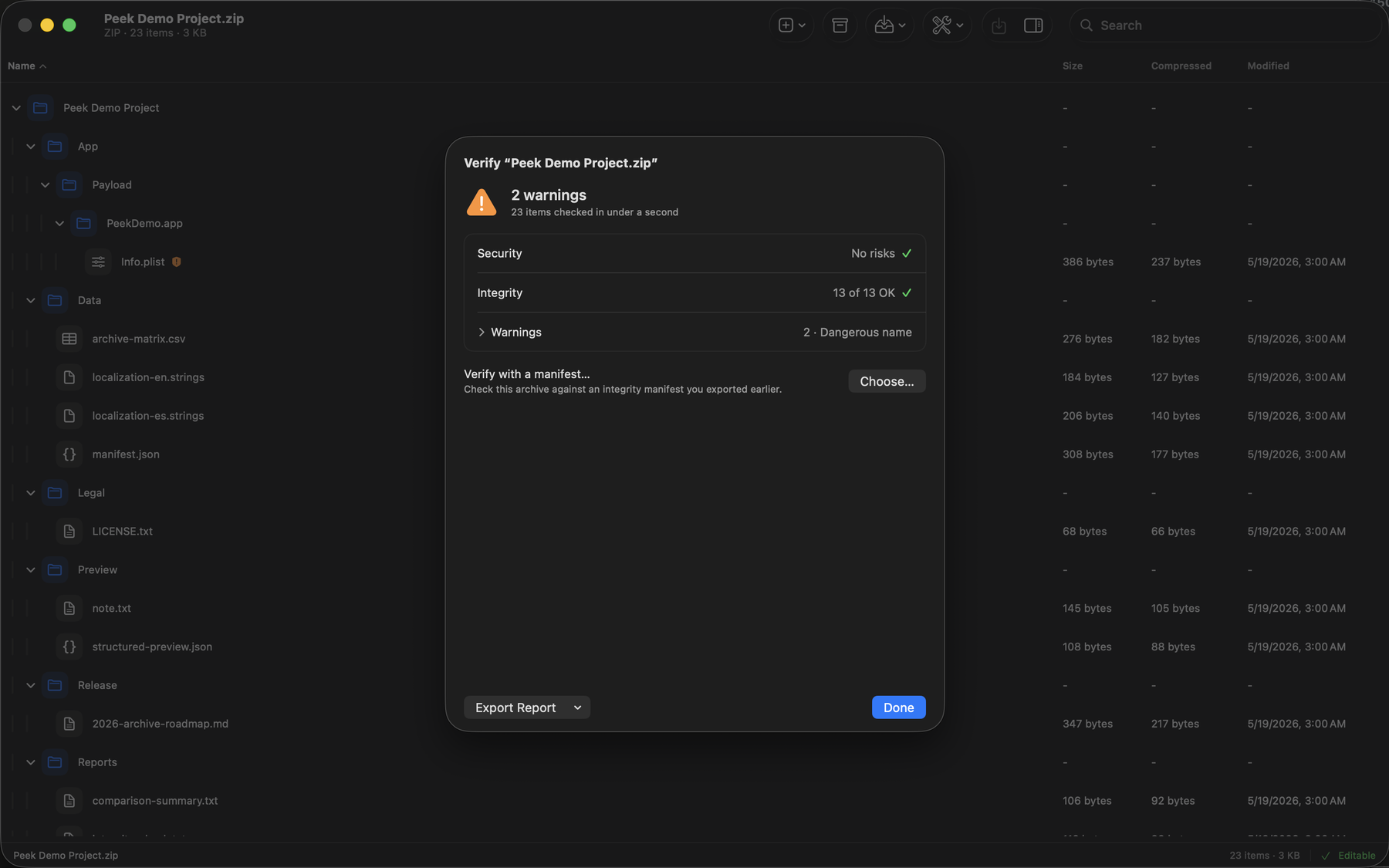
Task: Click the search magnifier icon
Action: pyautogui.click(x=1086, y=25)
